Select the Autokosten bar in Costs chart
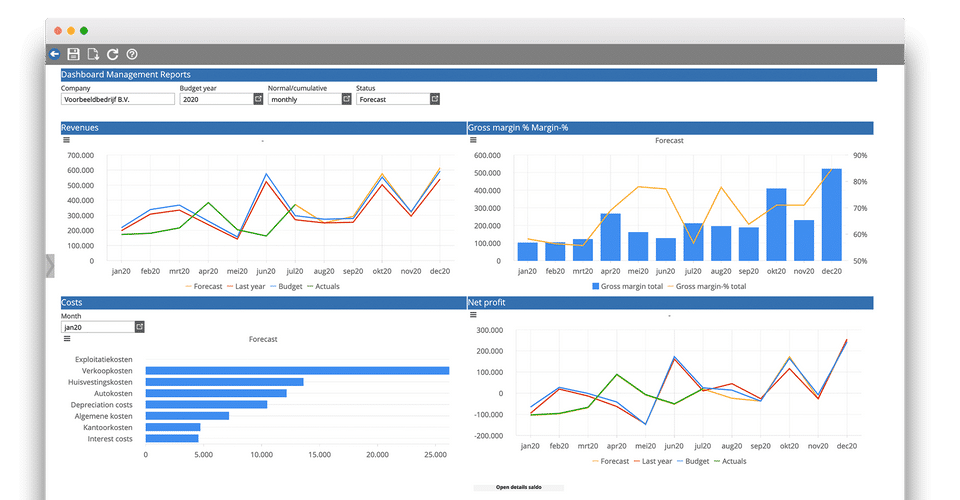This screenshot has width=960, height=500. pyautogui.click(x=216, y=394)
